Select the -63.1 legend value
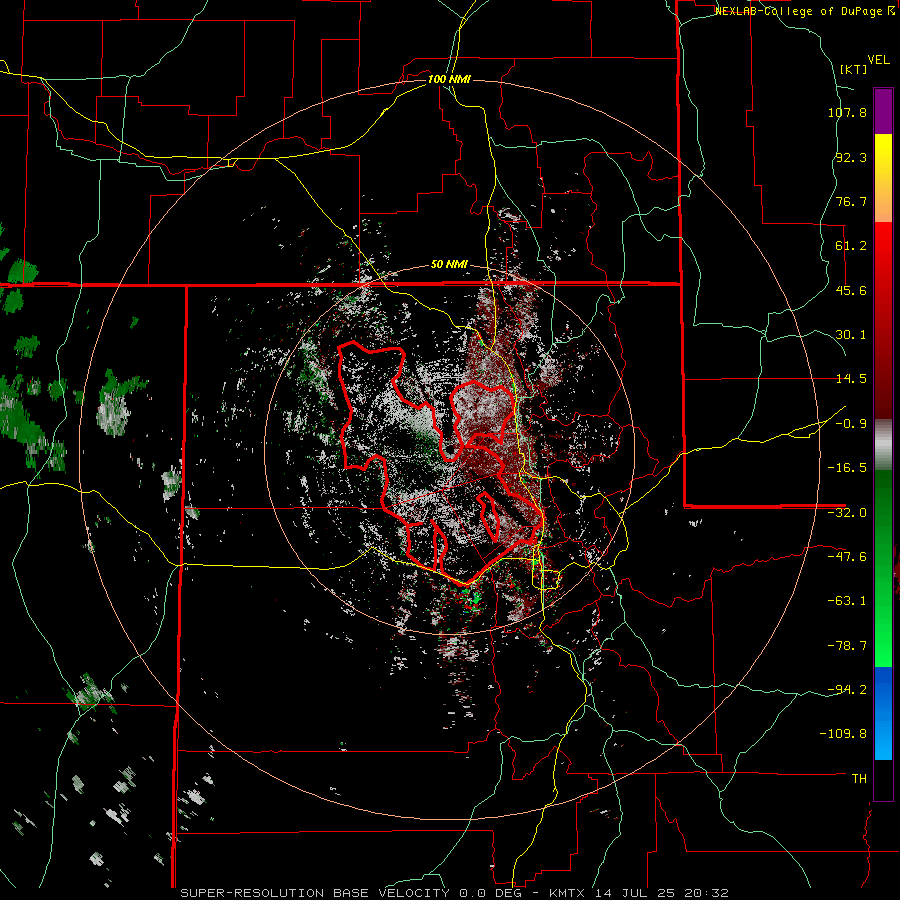Viewport: 900px width, 900px height. [x=847, y=601]
